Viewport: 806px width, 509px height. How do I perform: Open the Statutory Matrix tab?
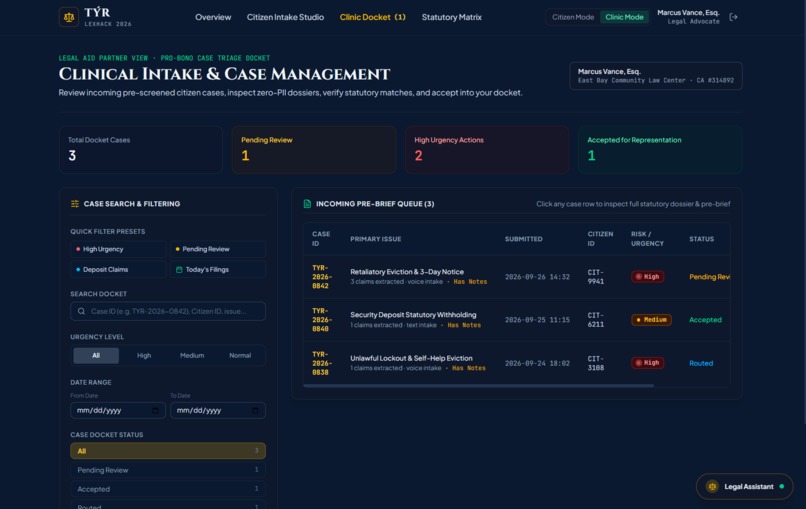pyautogui.click(x=451, y=17)
